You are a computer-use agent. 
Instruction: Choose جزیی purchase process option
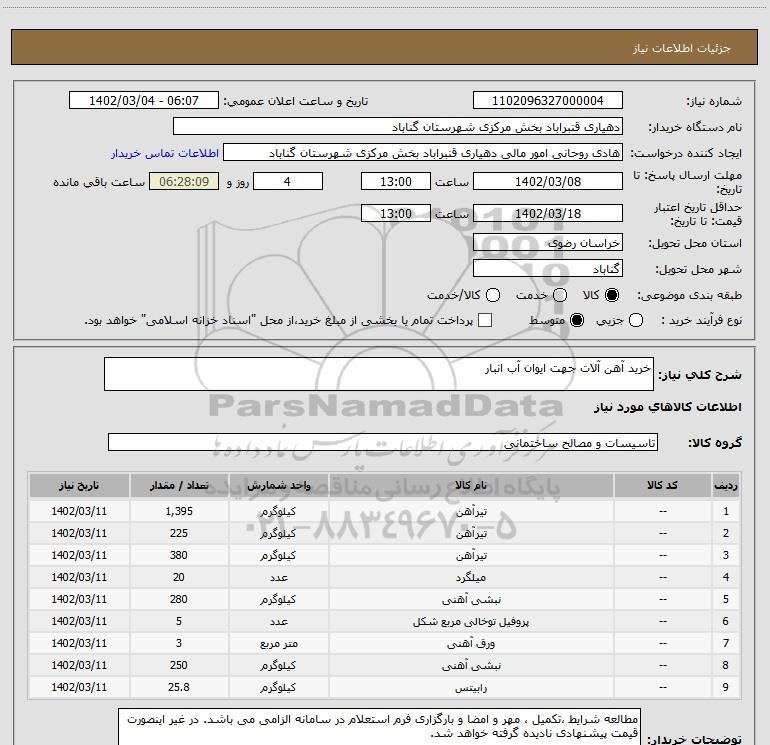pos(635,320)
